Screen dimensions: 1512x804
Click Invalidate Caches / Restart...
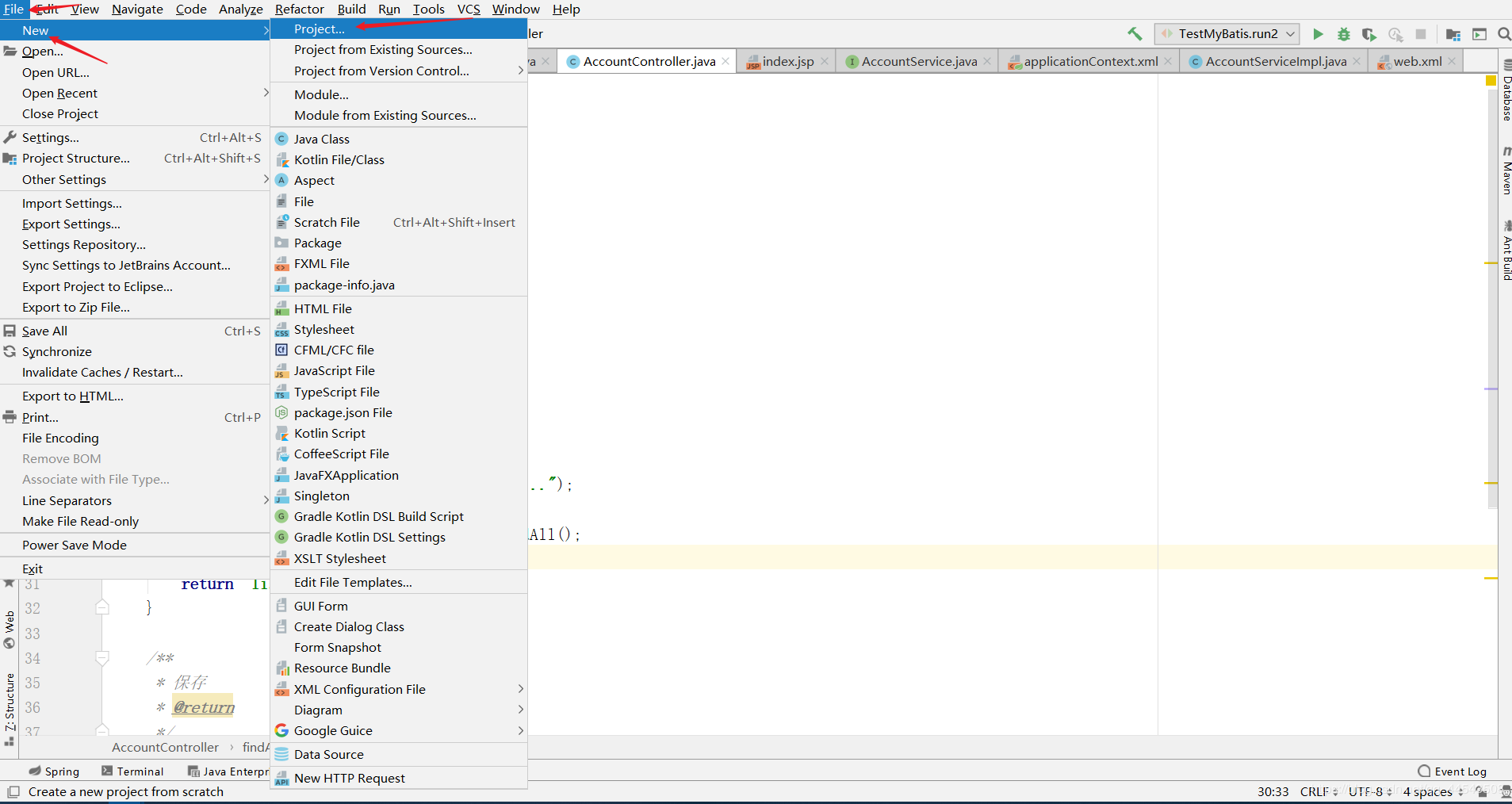pos(135,372)
